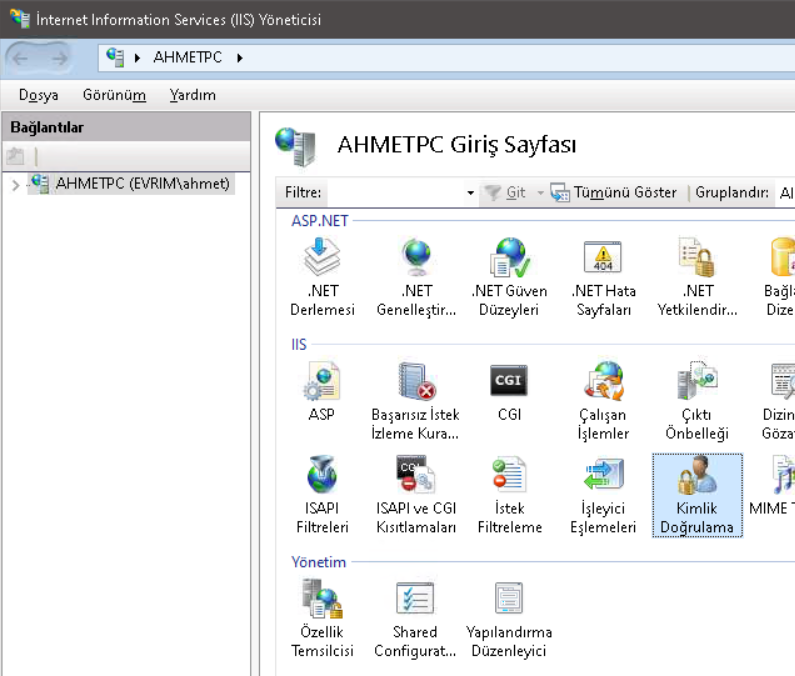
Task: Open dropdown arrow next to Git
Action: point(540,193)
